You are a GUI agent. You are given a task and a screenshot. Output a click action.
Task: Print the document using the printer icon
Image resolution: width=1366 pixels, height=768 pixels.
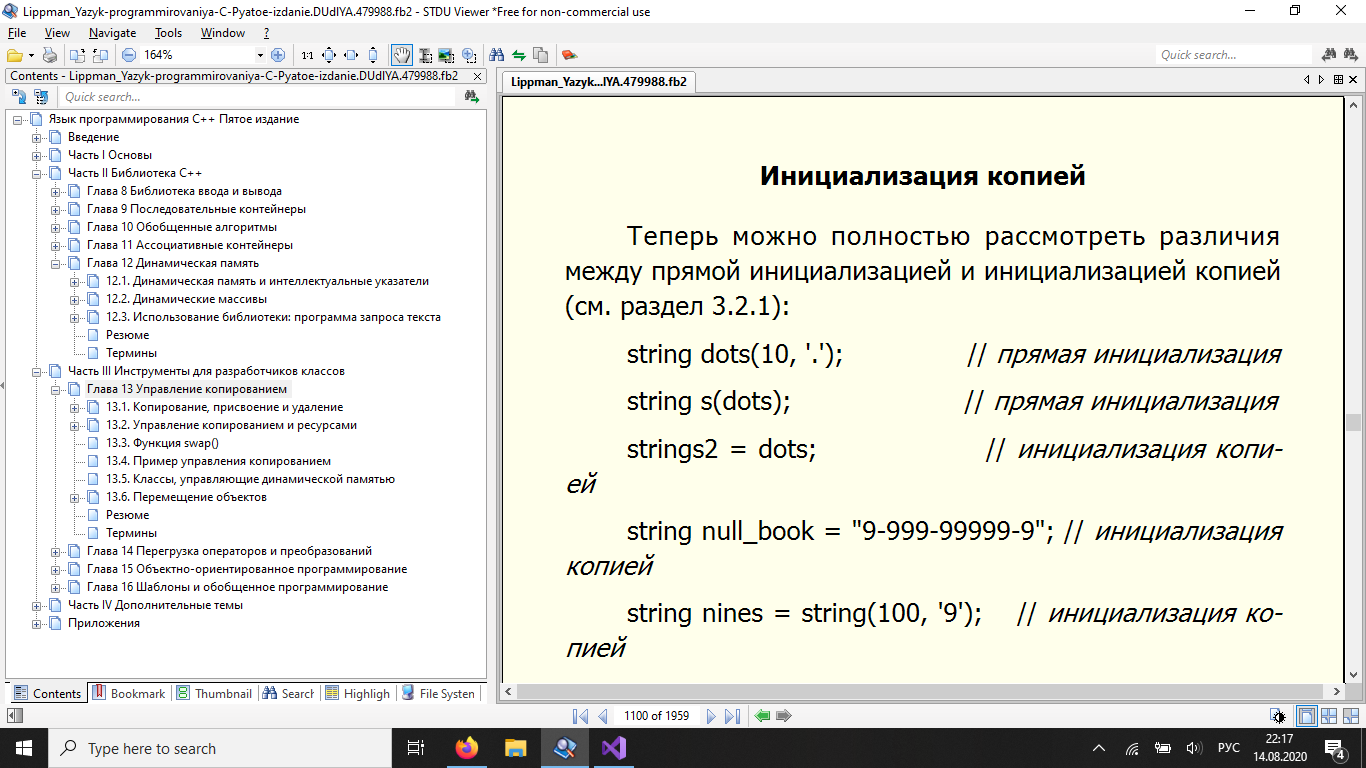tap(49, 55)
